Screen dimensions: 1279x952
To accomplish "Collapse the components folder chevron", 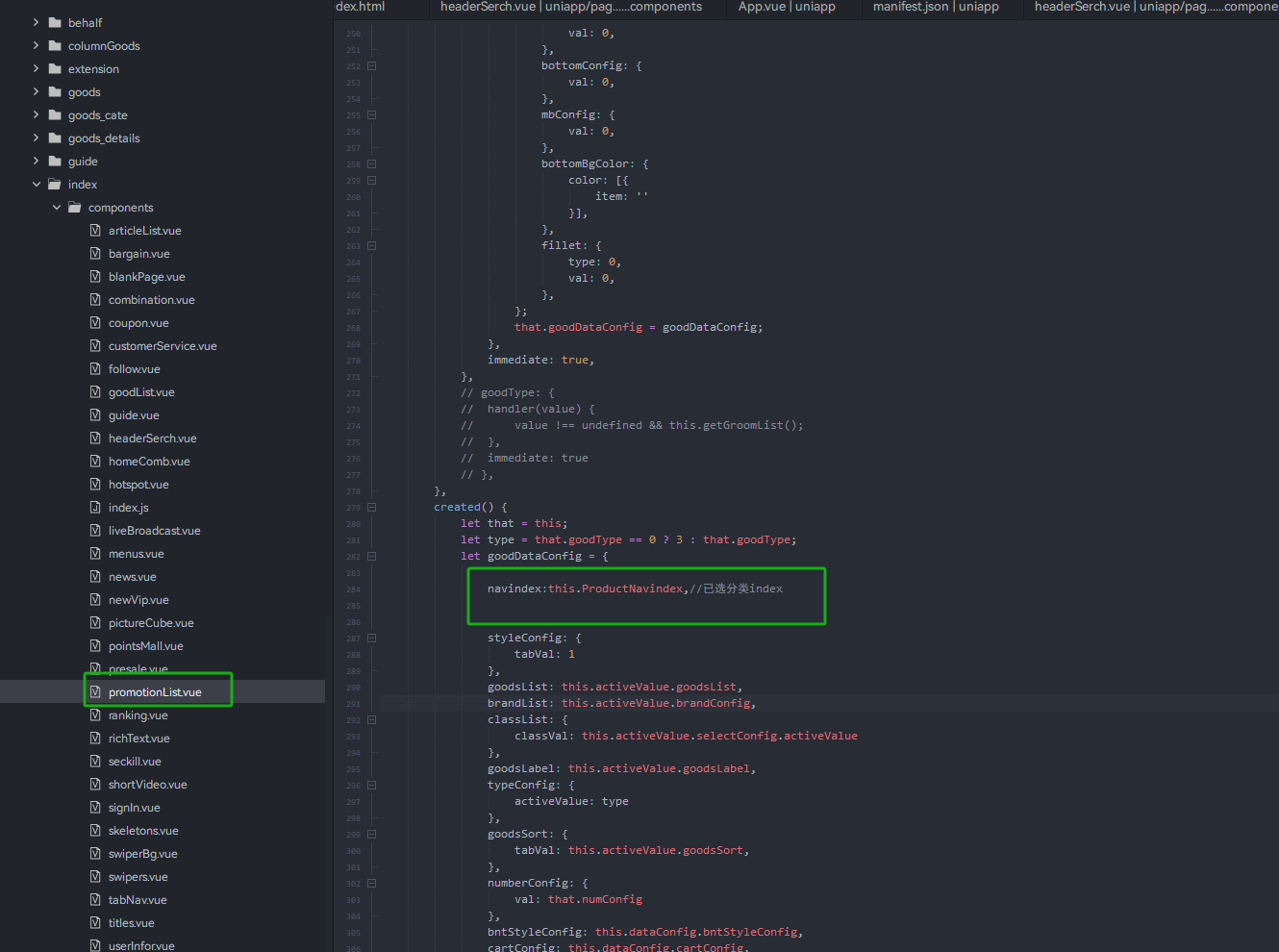I will tap(57, 207).
